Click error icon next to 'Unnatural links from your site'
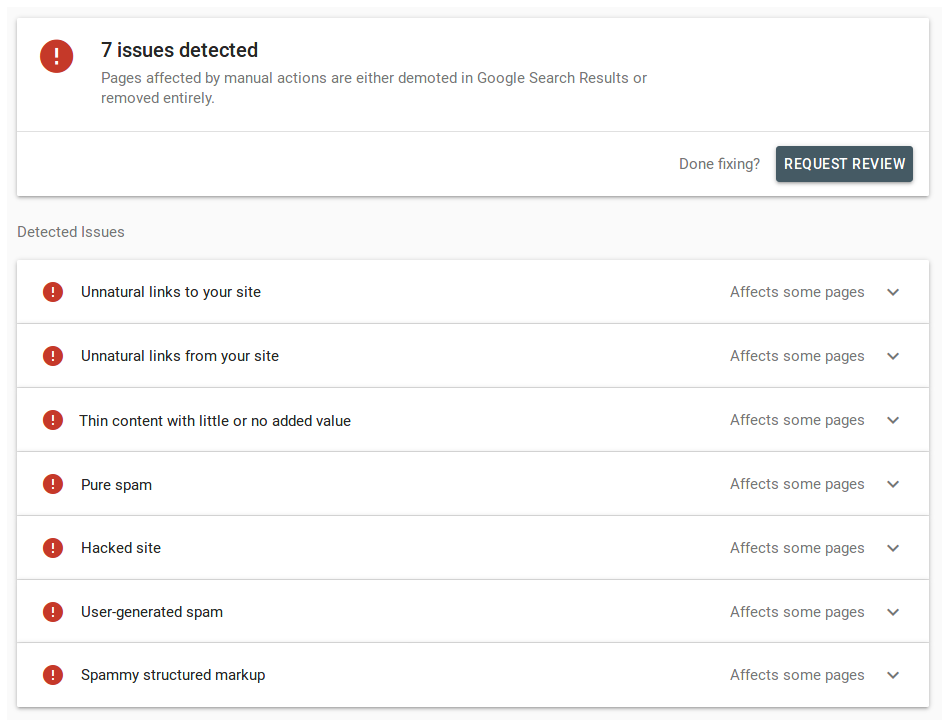946x724 pixels. tap(53, 356)
